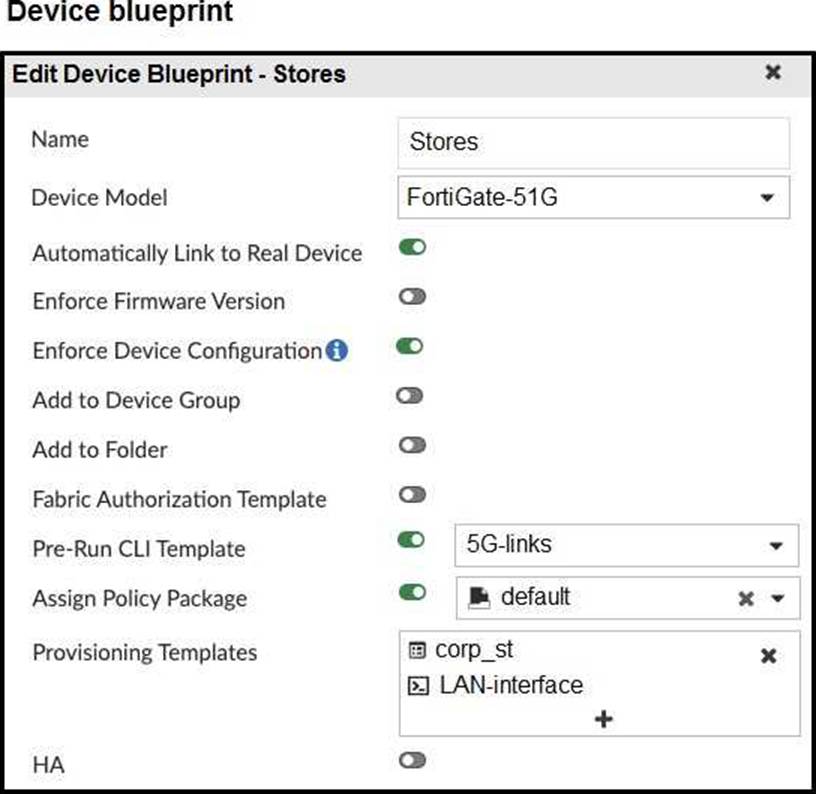Click the Name input field containing Stores
816x794 pixels.
tap(592, 142)
